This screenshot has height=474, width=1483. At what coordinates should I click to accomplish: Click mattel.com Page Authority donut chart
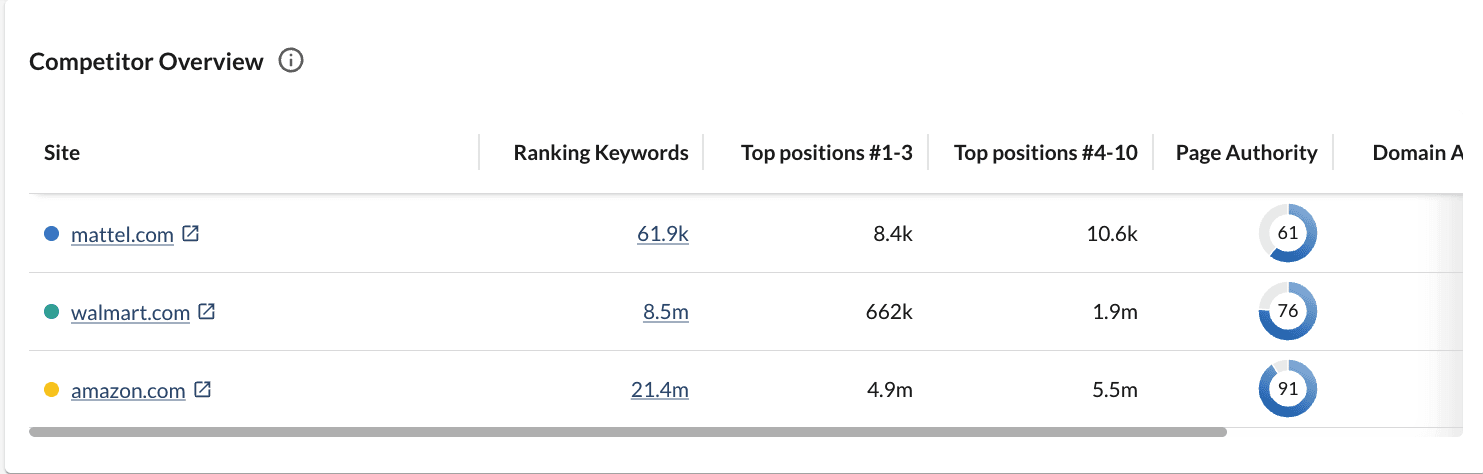[x=1287, y=234]
